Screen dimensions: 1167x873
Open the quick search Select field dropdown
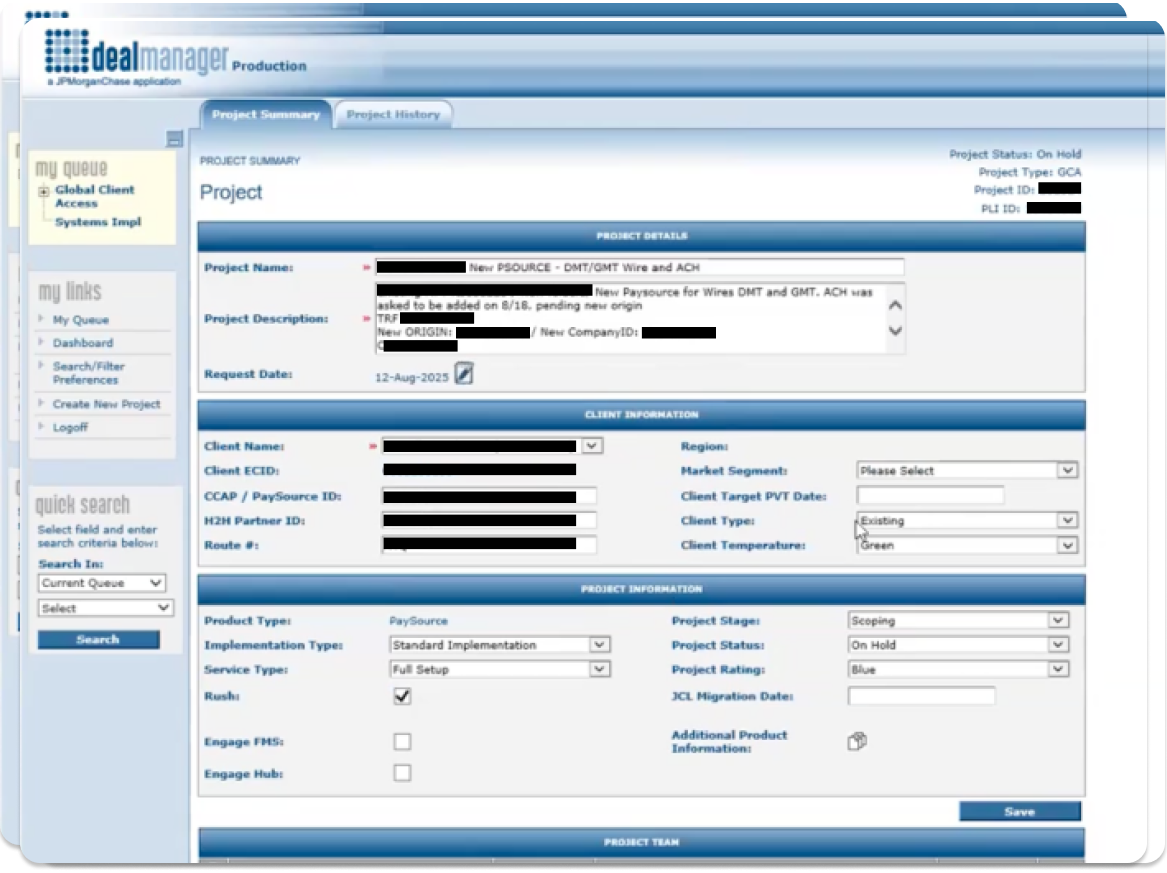(x=106, y=608)
